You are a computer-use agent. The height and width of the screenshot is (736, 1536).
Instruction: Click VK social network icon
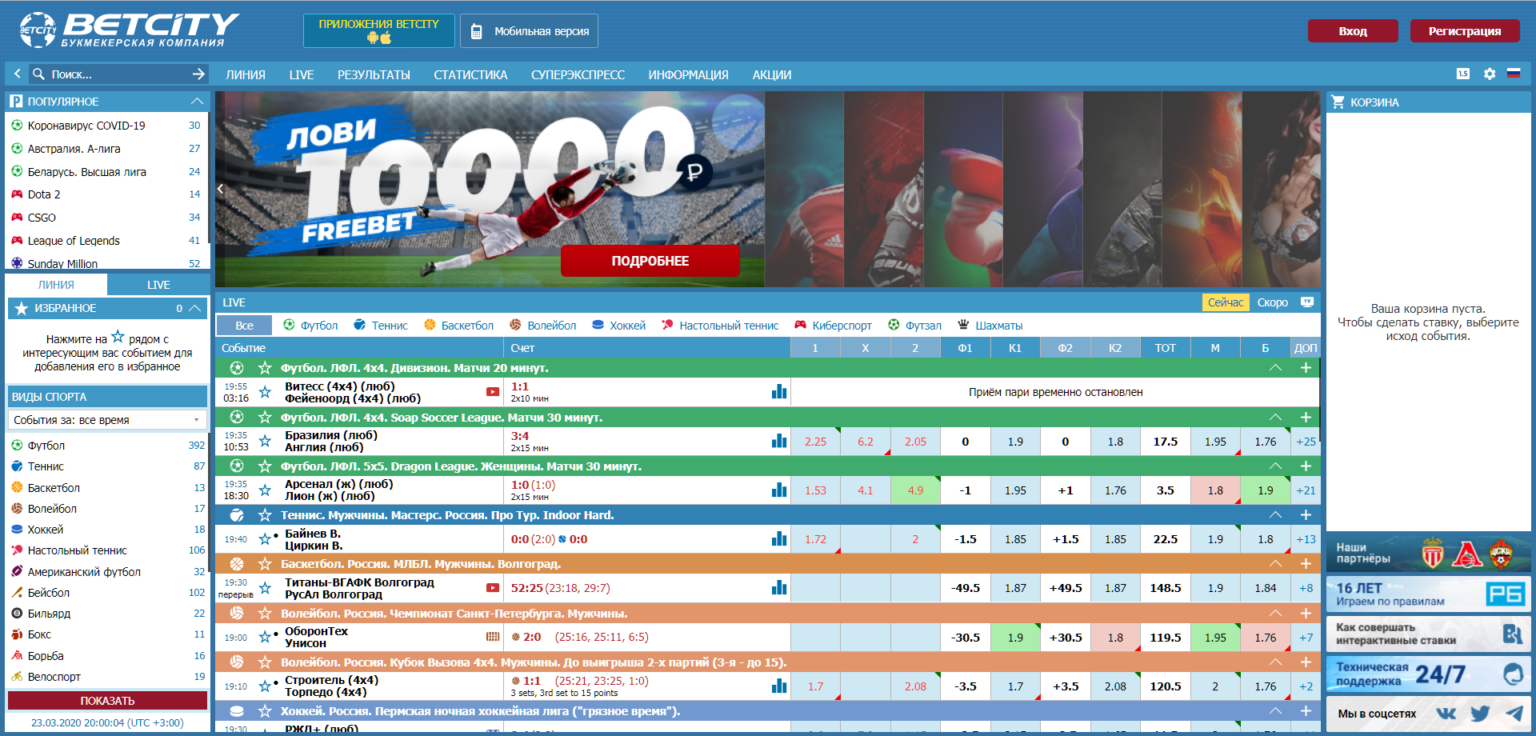[1446, 714]
